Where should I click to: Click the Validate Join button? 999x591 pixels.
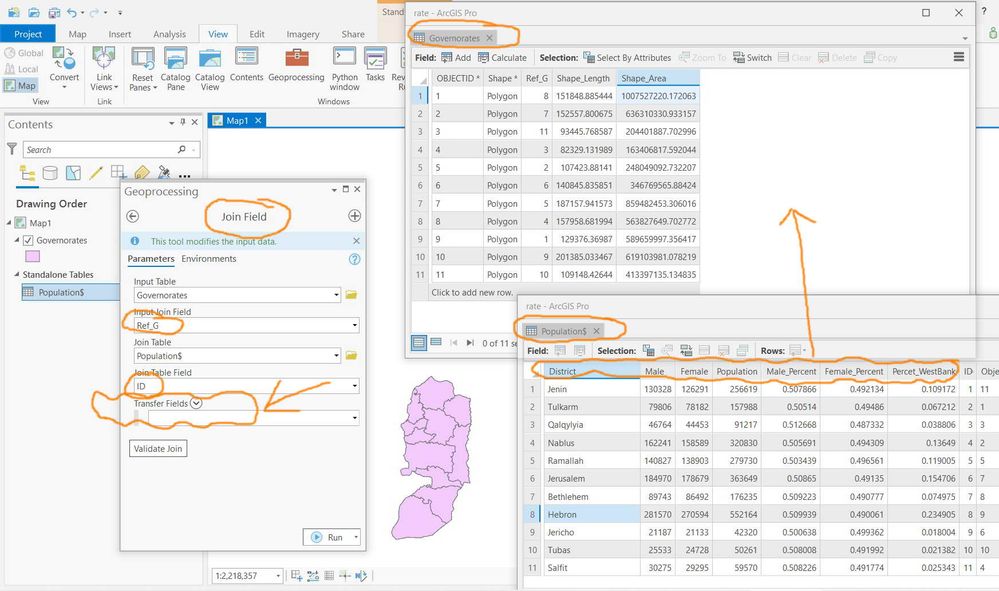158,448
